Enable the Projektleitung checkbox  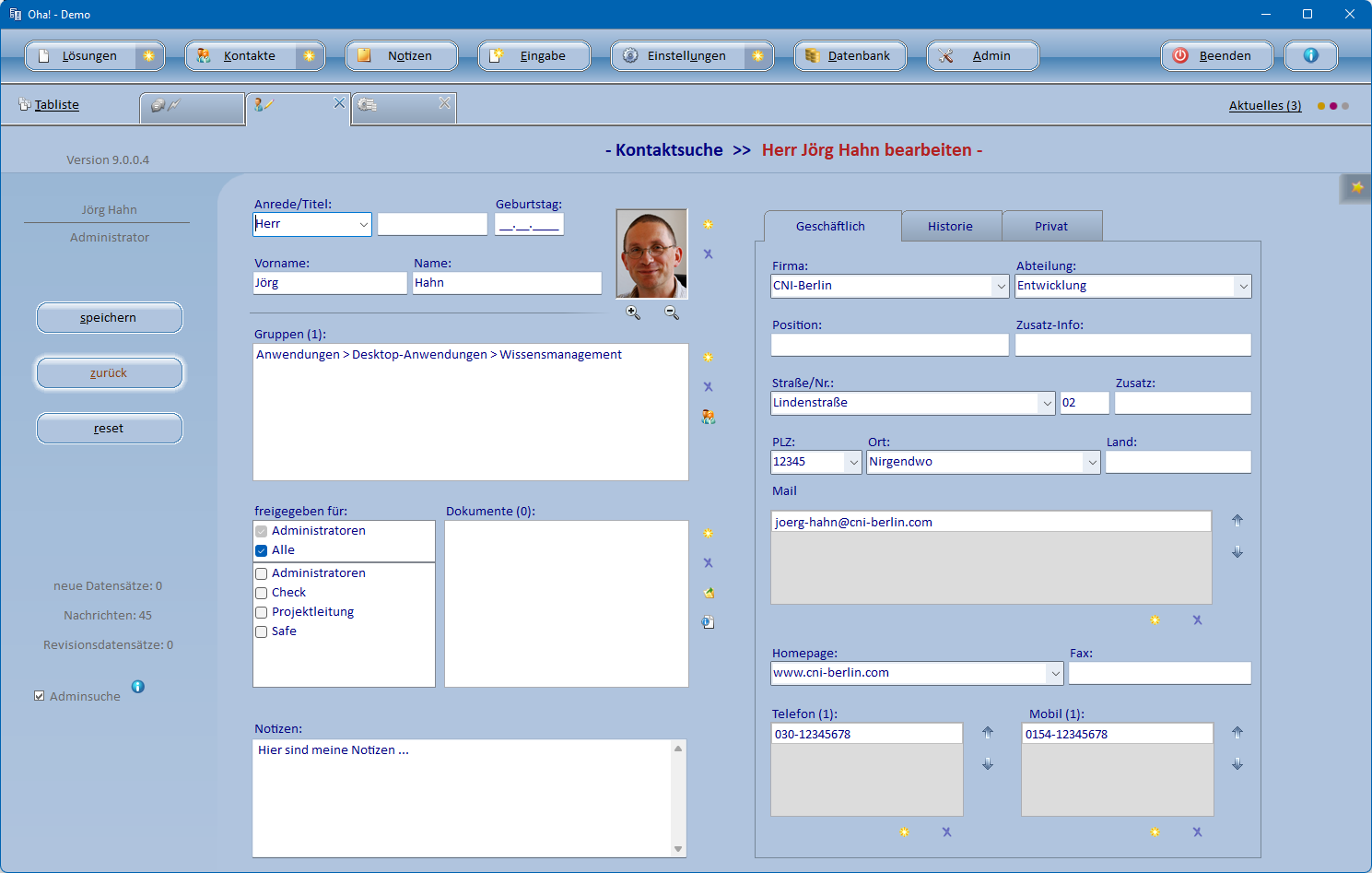pos(262,612)
